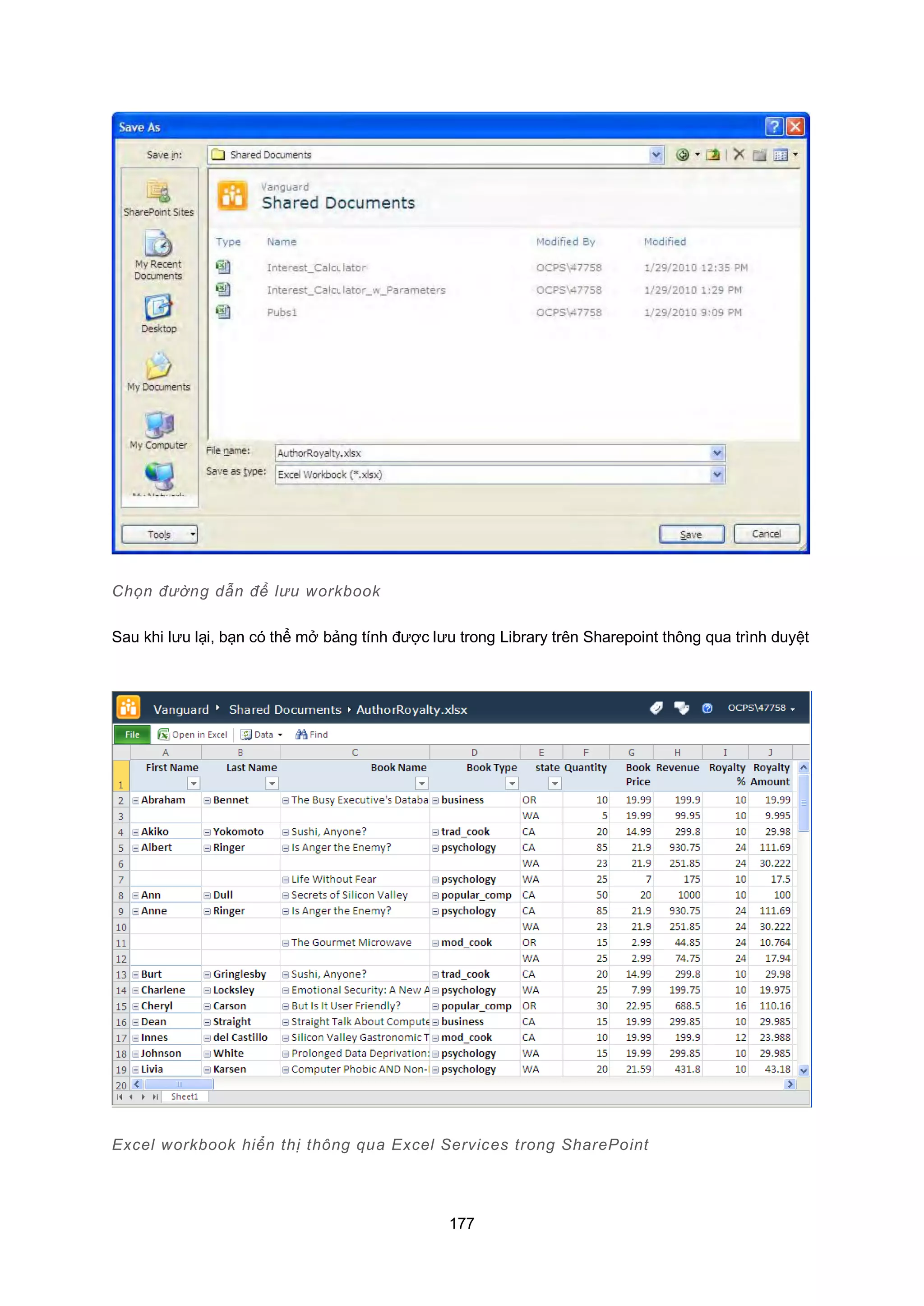Collapse the Abraham row group
This screenshot has height=1306, width=924.
(x=136, y=800)
